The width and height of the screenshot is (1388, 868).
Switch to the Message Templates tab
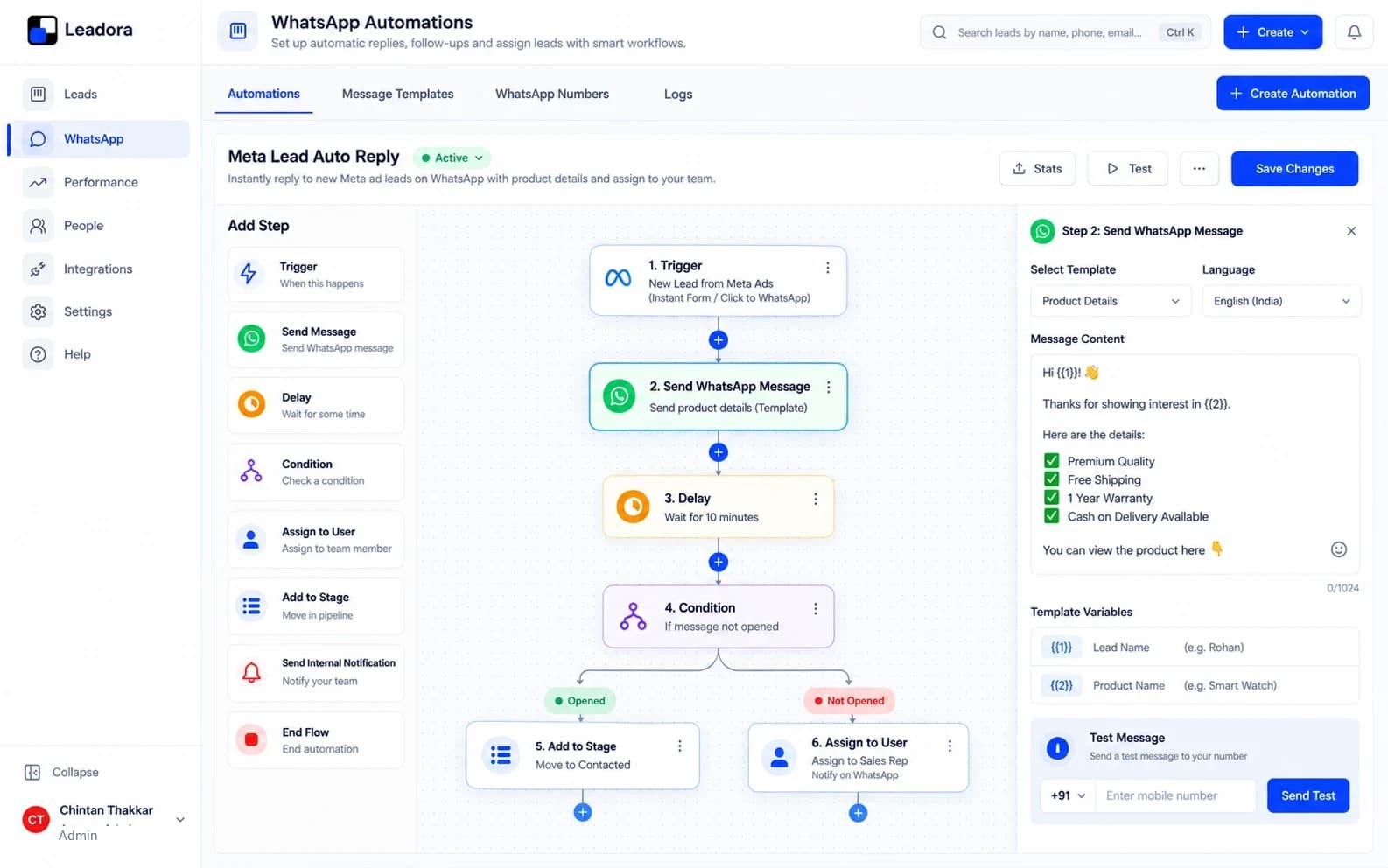[397, 94]
